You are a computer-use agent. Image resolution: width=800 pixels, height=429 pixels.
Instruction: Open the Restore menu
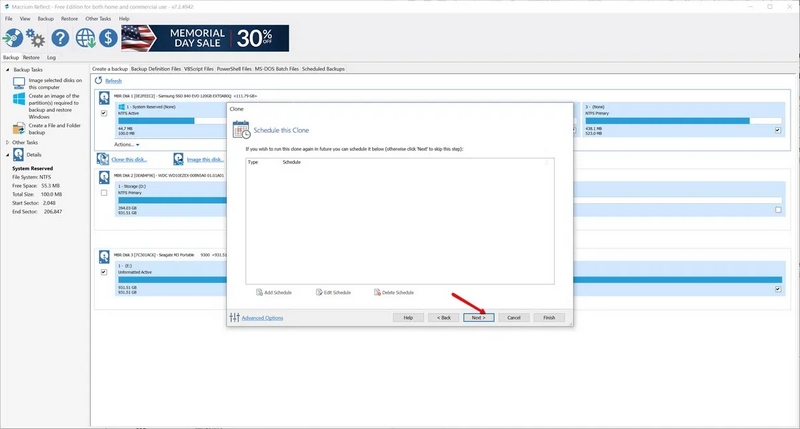pyautogui.click(x=69, y=18)
